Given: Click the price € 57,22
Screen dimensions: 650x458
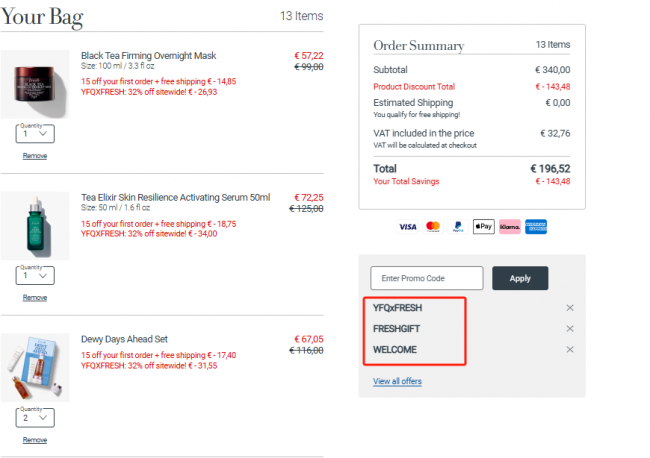Looking at the screenshot, I should click(x=308, y=56).
